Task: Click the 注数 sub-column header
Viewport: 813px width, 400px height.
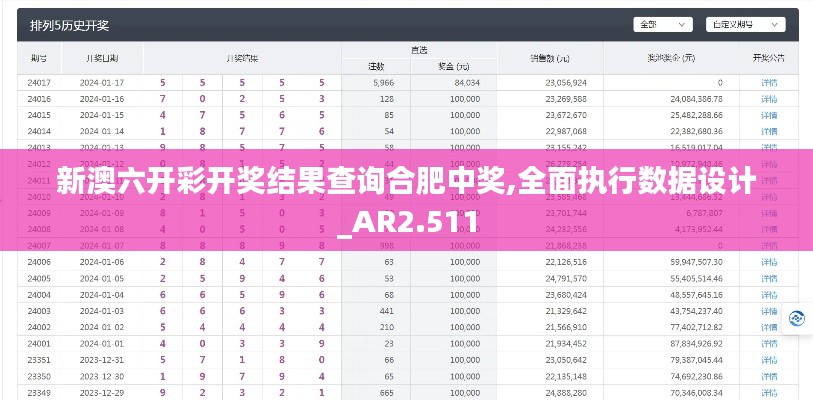Action: (x=376, y=66)
